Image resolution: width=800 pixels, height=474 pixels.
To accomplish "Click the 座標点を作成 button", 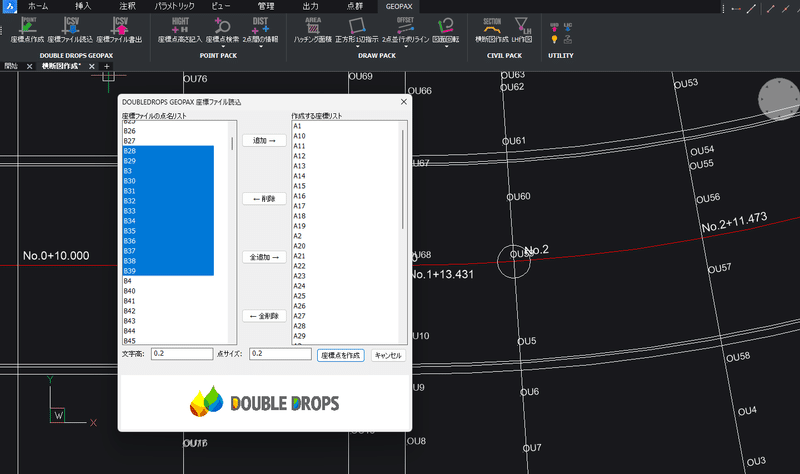I will pos(341,355).
